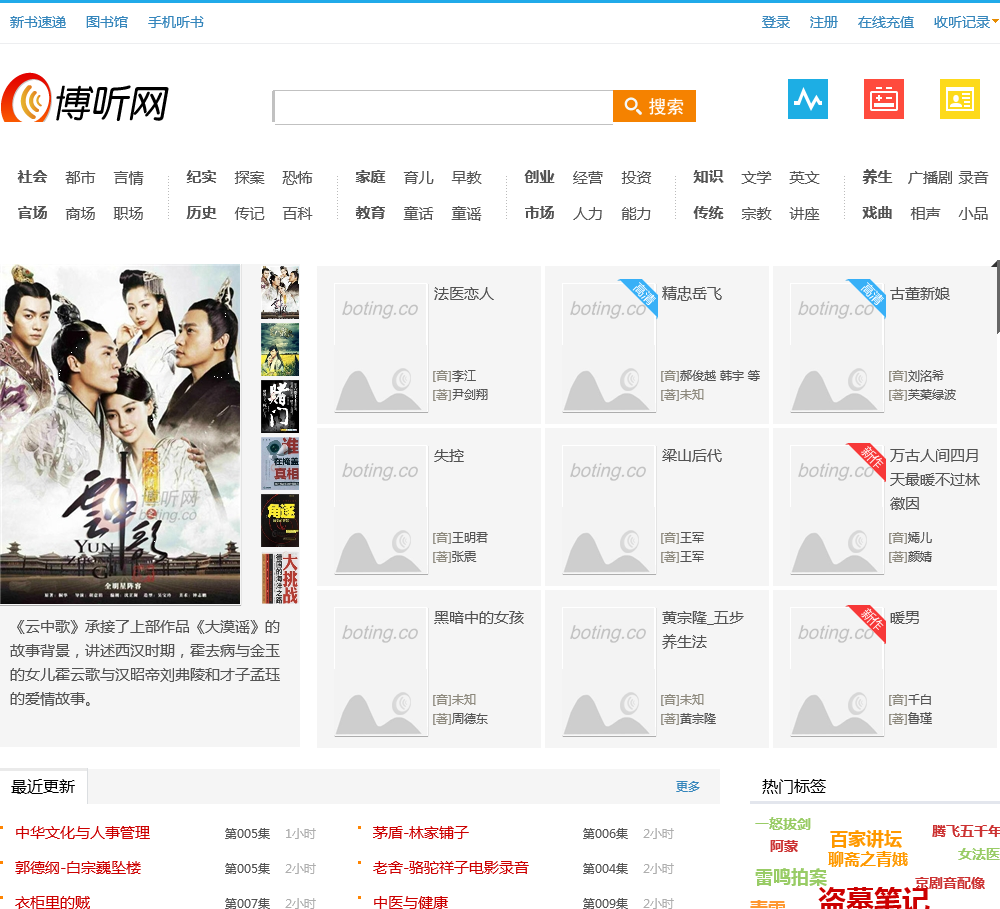Select the 最近更新 tab
This screenshot has height=909, width=1000.
tap(43, 787)
